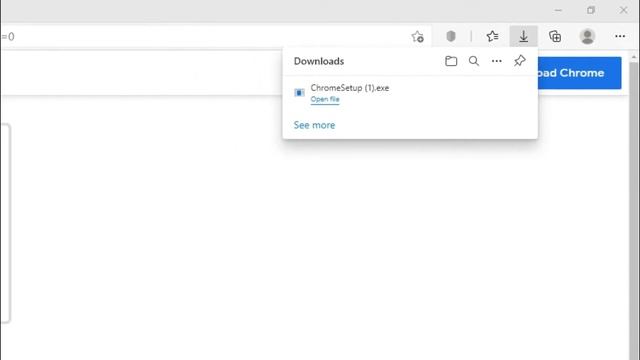Open file link under ChromeSetup
This screenshot has width=640, height=360.
(325, 99)
